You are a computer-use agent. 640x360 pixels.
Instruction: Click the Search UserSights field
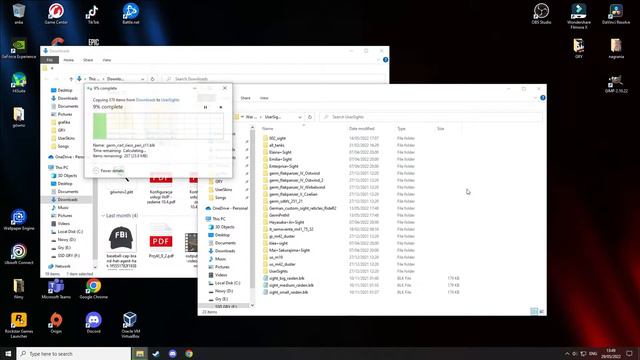[x=431, y=117]
